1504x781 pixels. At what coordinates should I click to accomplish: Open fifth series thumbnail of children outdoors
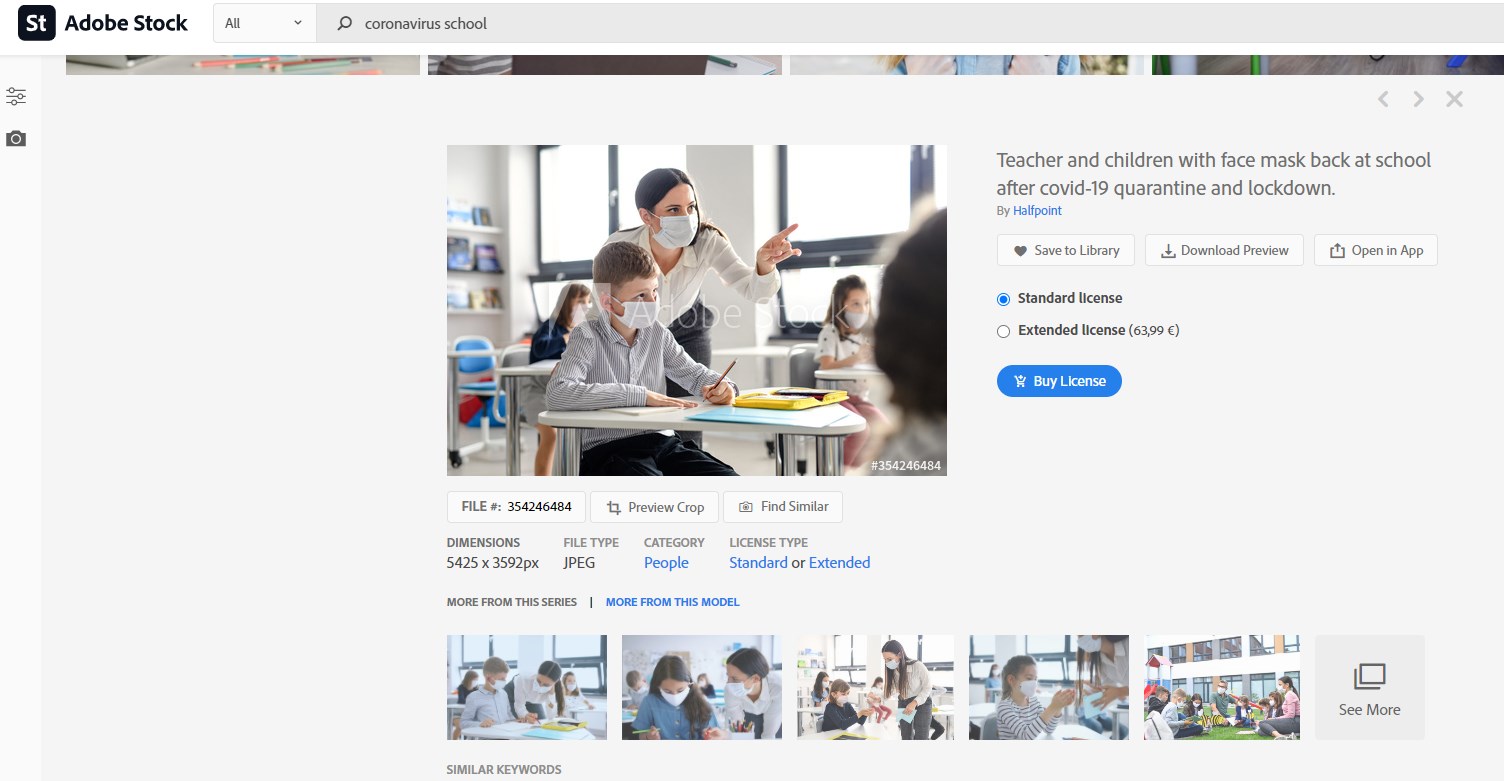point(1222,687)
